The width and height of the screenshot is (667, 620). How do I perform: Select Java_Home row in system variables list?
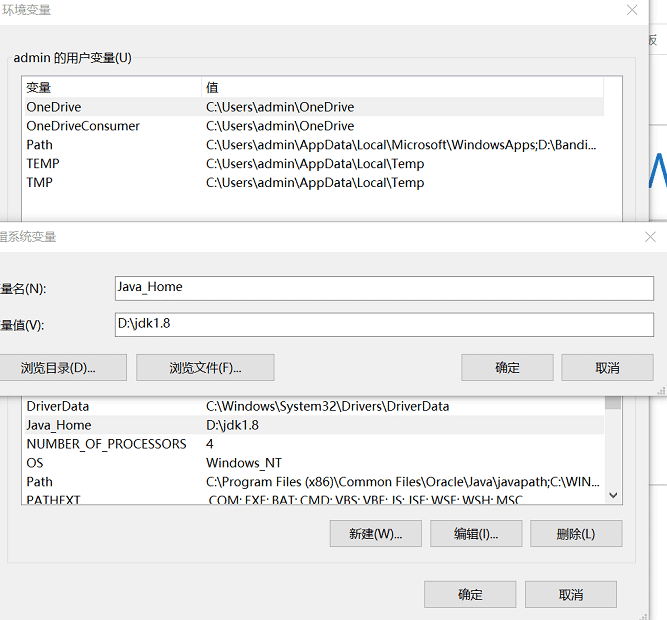point(315,425)
